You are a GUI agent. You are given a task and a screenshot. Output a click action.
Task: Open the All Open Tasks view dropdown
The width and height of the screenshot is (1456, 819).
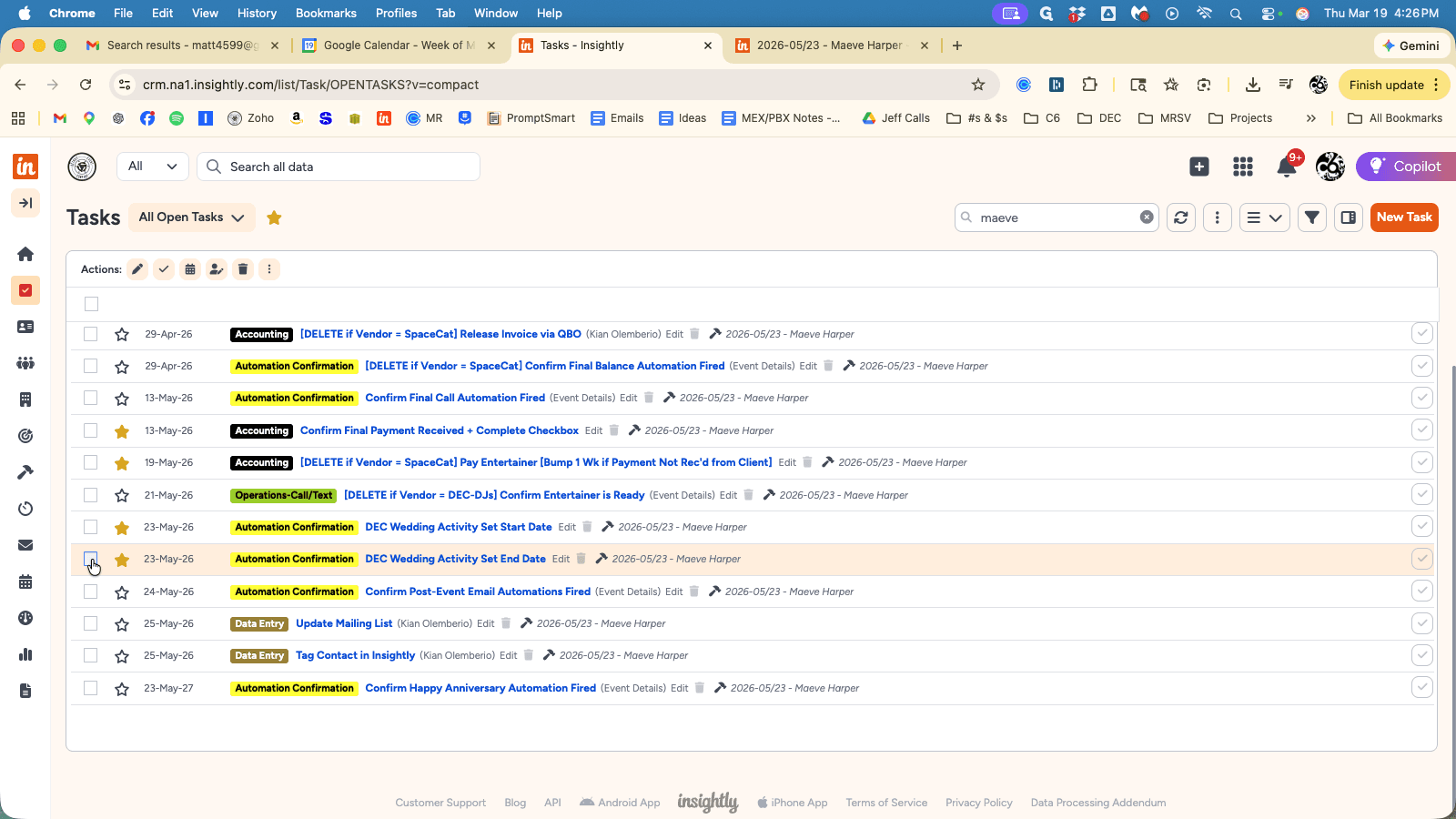tap(191, 217)
